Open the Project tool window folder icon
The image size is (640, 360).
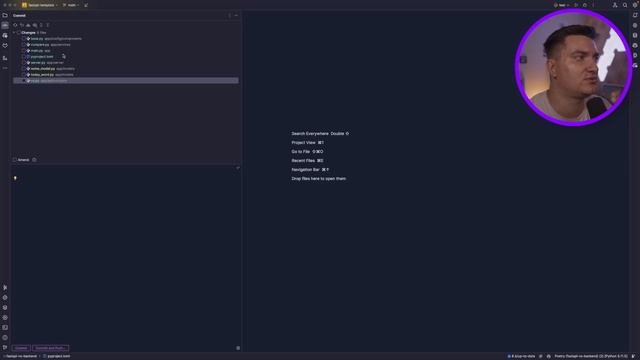click(5, 16)
